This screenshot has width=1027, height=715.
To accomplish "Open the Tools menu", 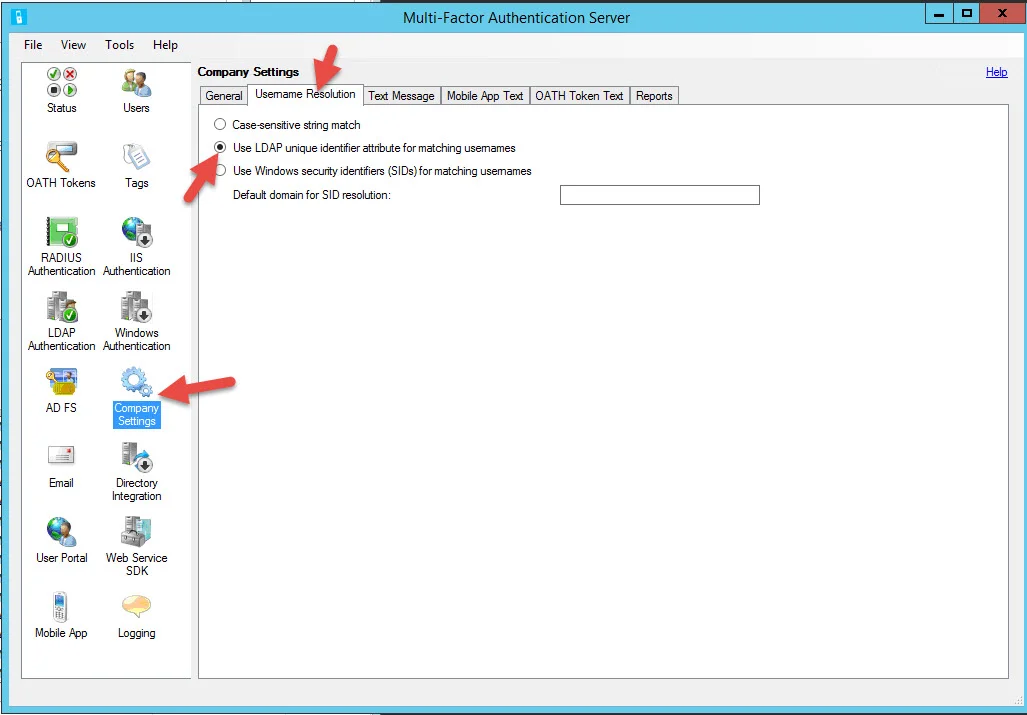I will pos(119,45).
